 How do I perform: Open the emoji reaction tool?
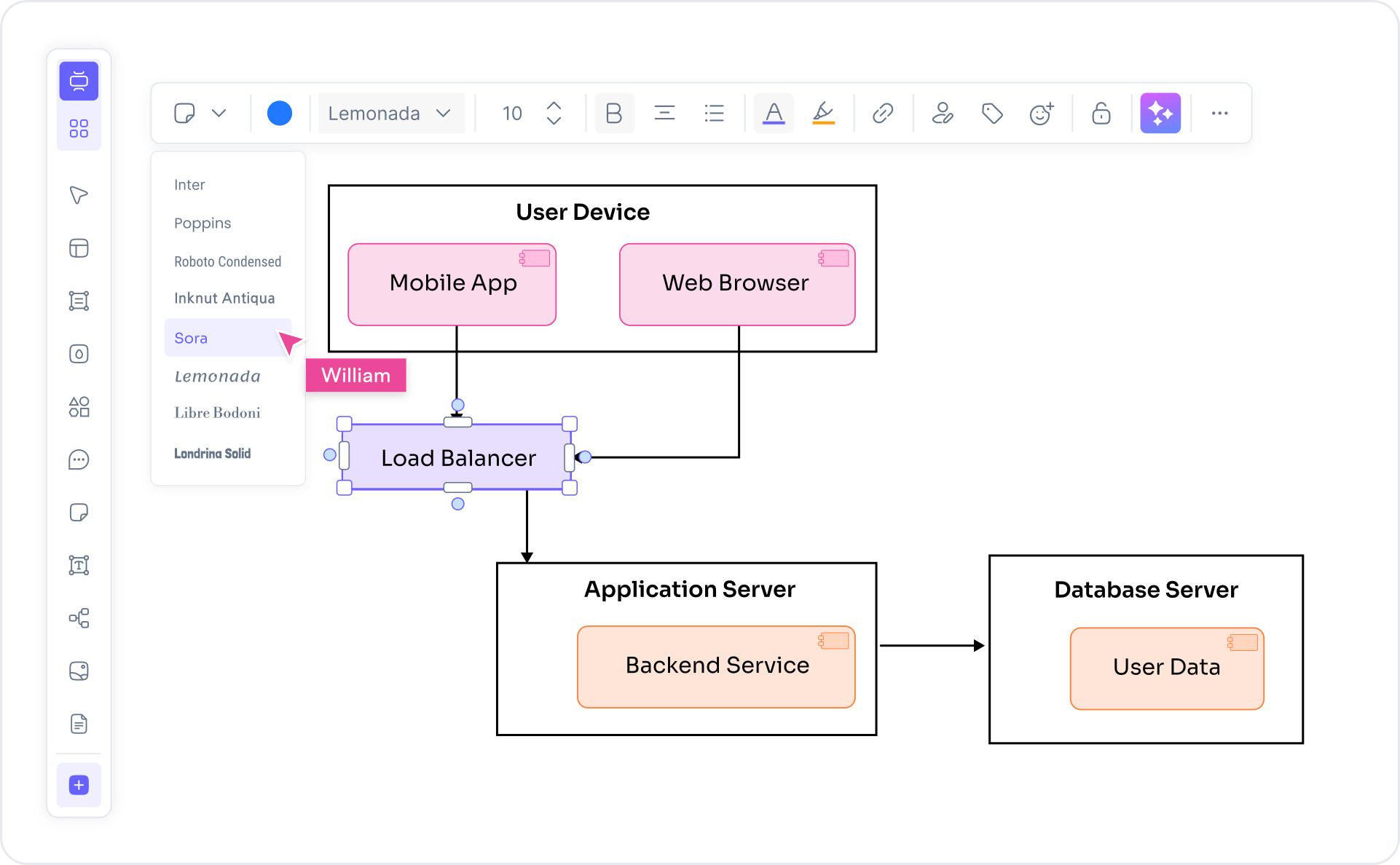coord(1041,113)
